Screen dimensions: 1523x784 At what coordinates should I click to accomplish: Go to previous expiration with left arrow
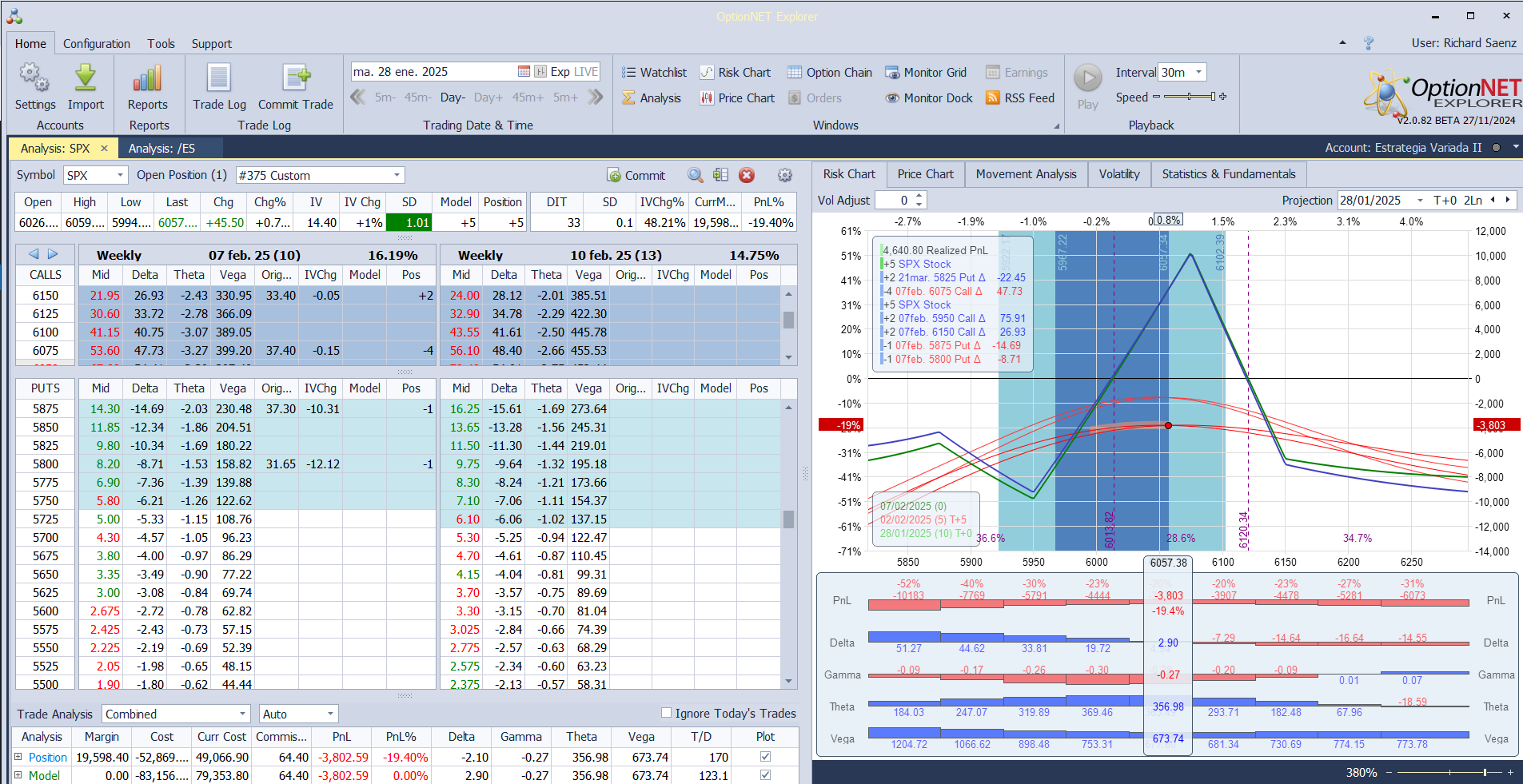pyautogui.click(x=34, y=254)
